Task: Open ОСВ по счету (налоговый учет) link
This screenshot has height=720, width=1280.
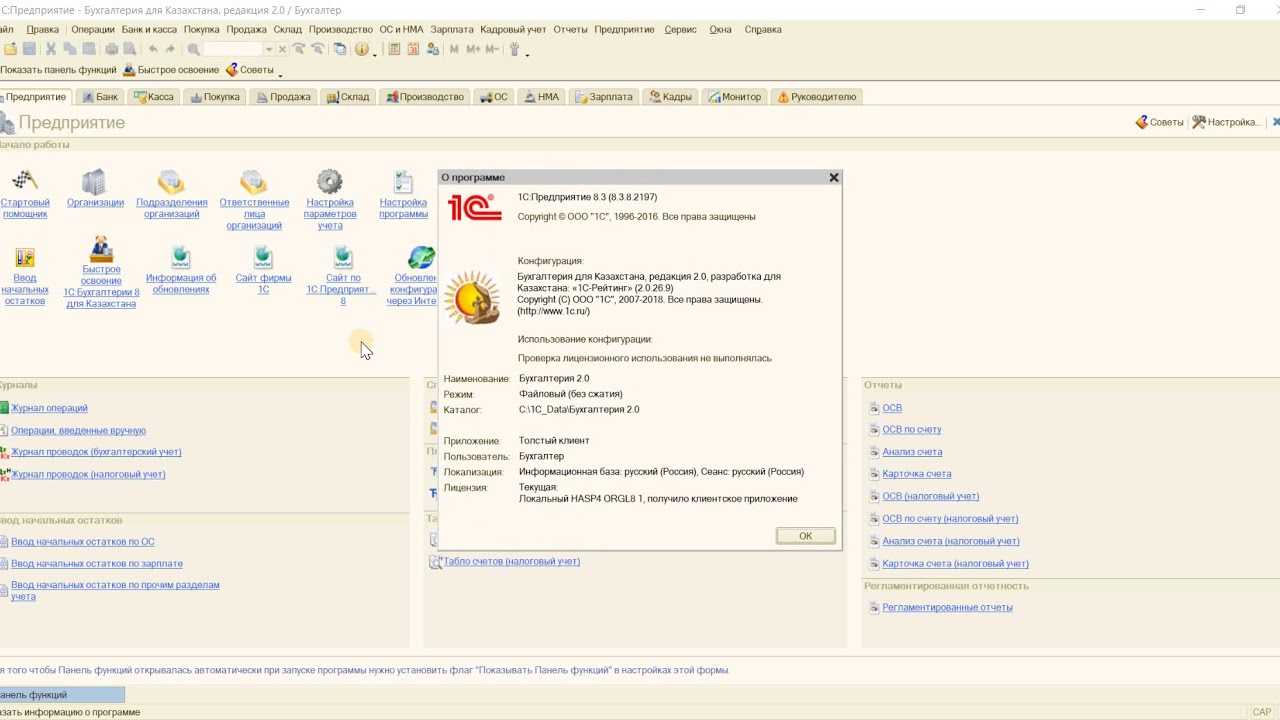Action: [950, 519]
